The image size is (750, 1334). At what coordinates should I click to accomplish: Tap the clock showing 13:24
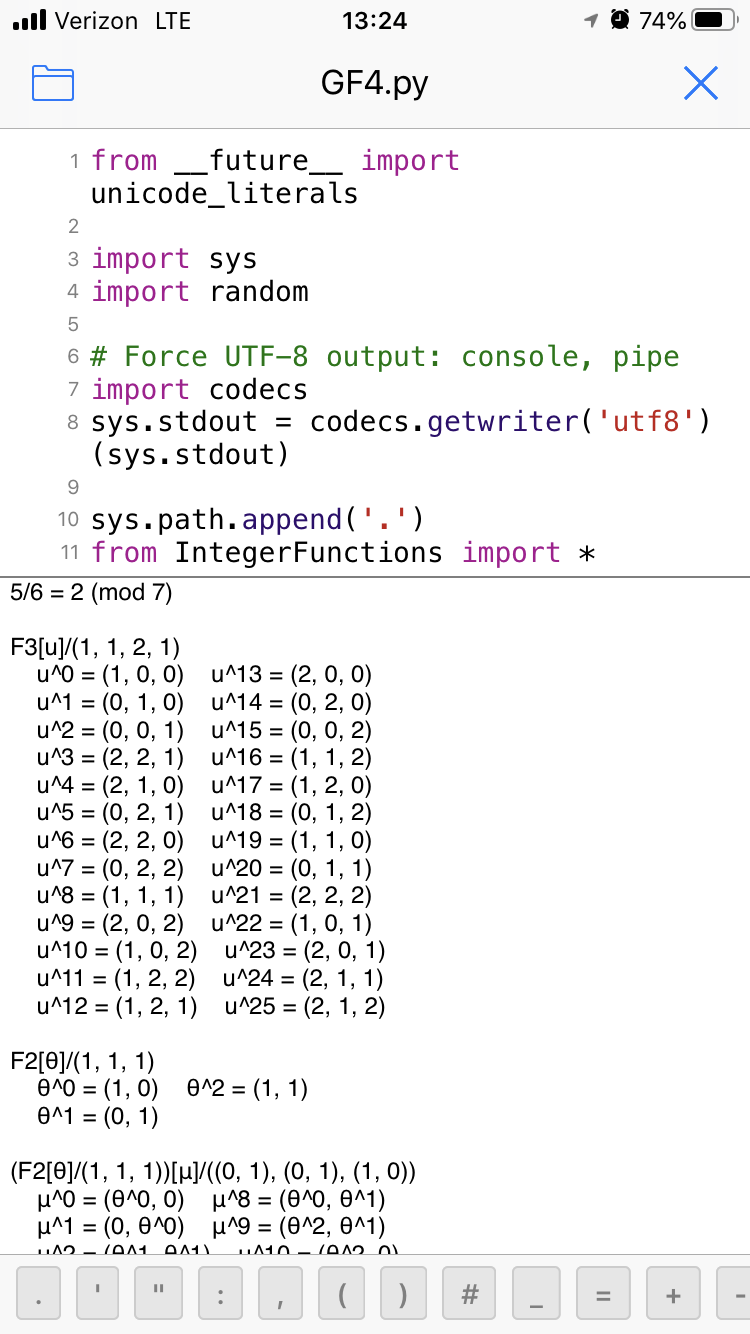pyautogui.click(x=374, y=18)
